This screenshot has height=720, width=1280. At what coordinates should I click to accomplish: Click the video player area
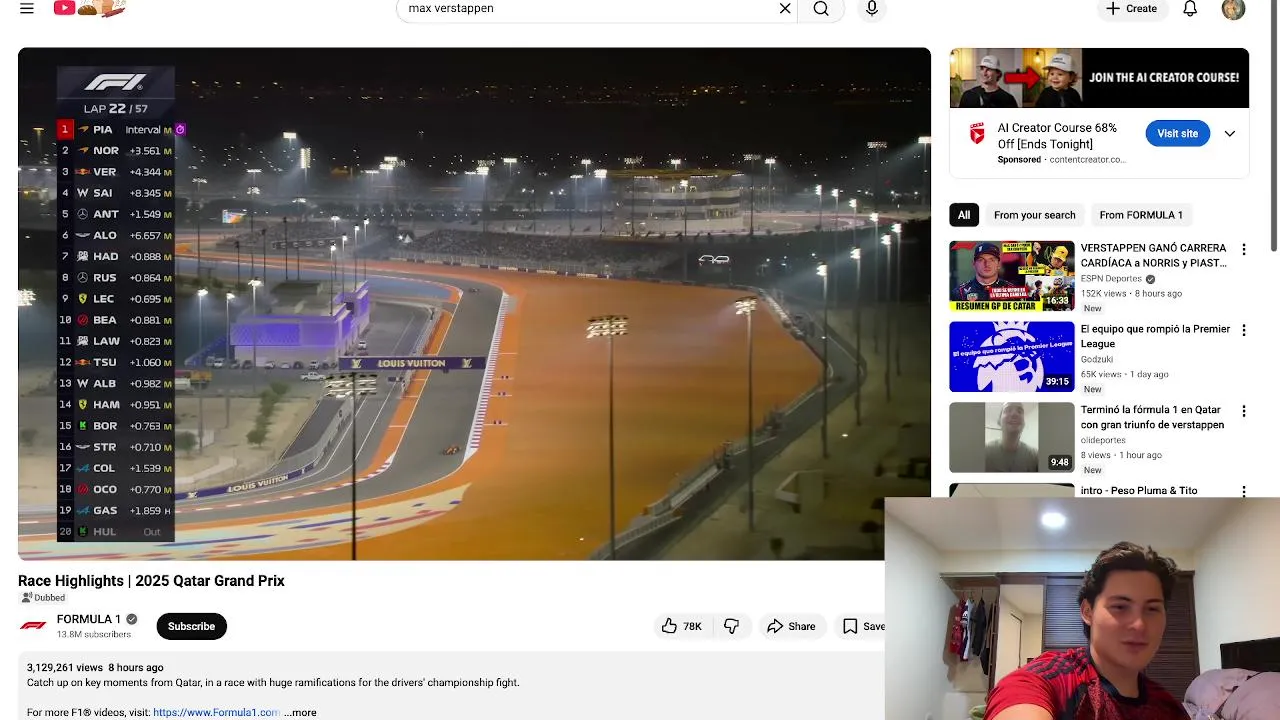[474, 304]
